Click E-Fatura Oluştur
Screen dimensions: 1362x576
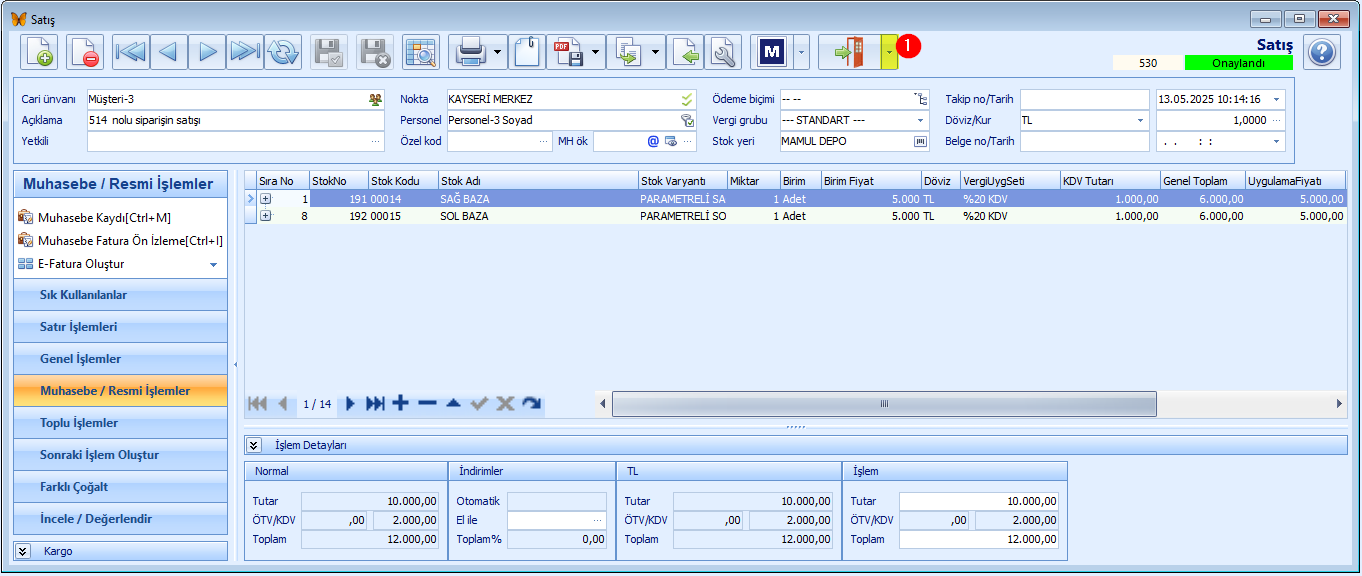81,264
